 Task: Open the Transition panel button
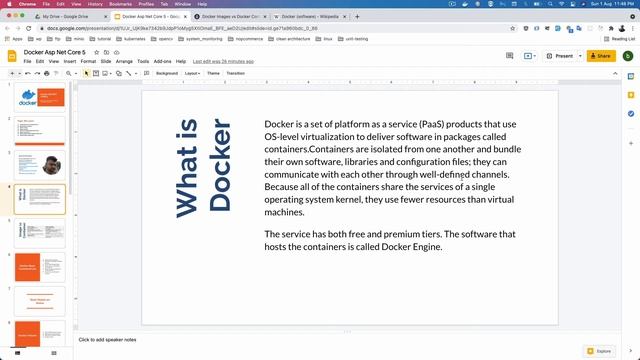point(236,73)
